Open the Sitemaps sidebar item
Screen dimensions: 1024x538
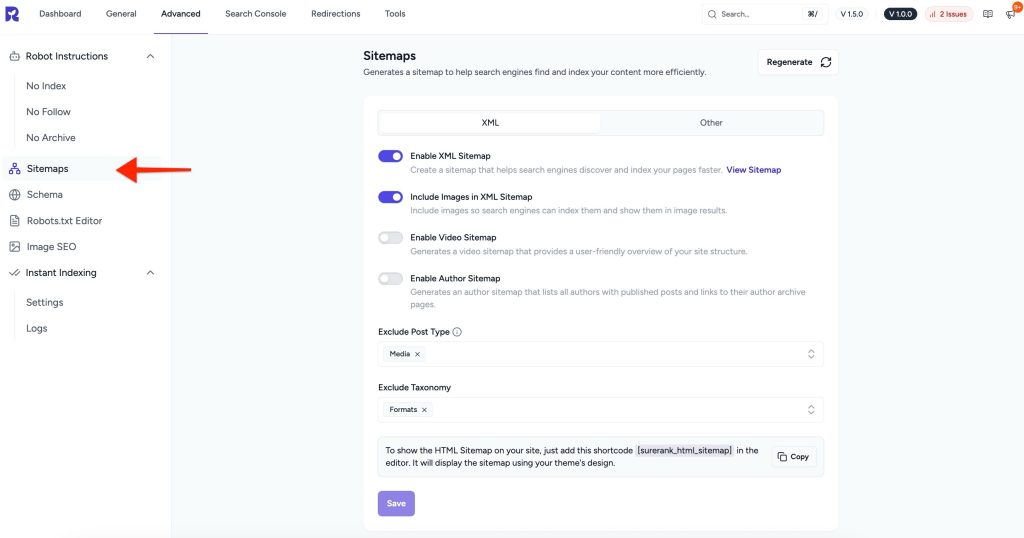47,168
